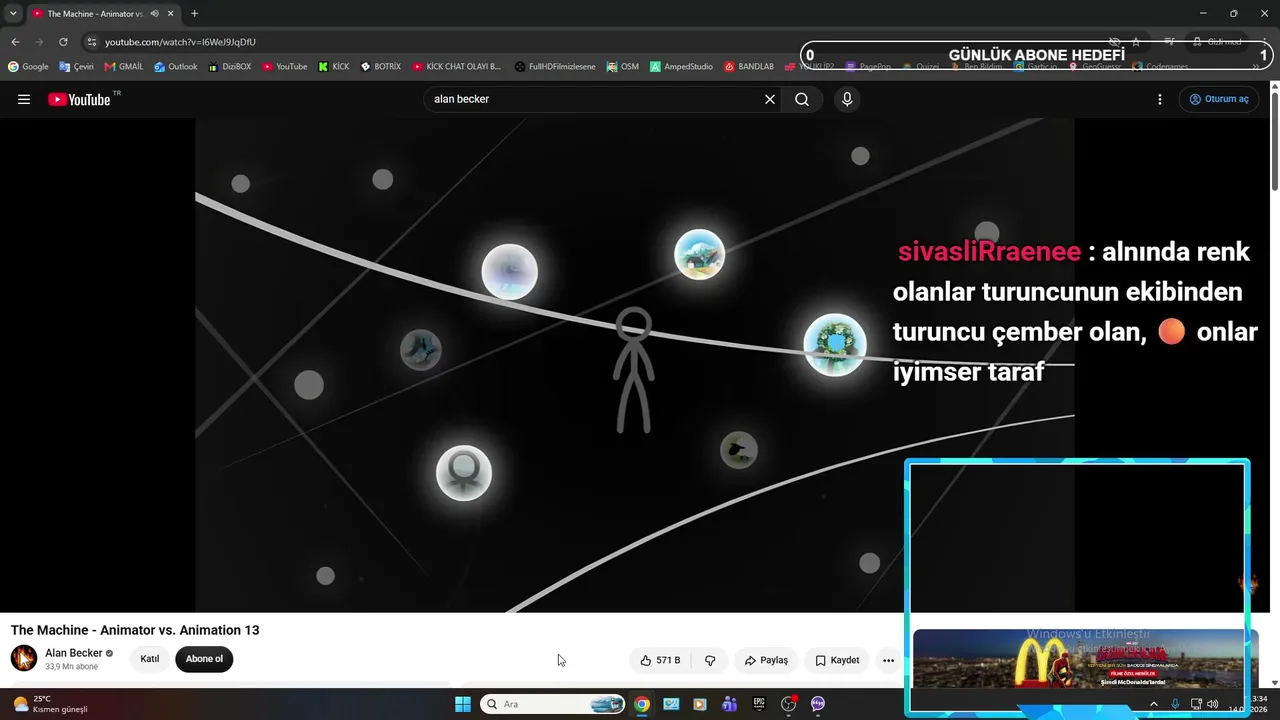The width and height of the screenshot is (1280, 720).
Task: Open Microsoft Teams from the taskbar
Action: pyautogui.click(x=730, y=704)
